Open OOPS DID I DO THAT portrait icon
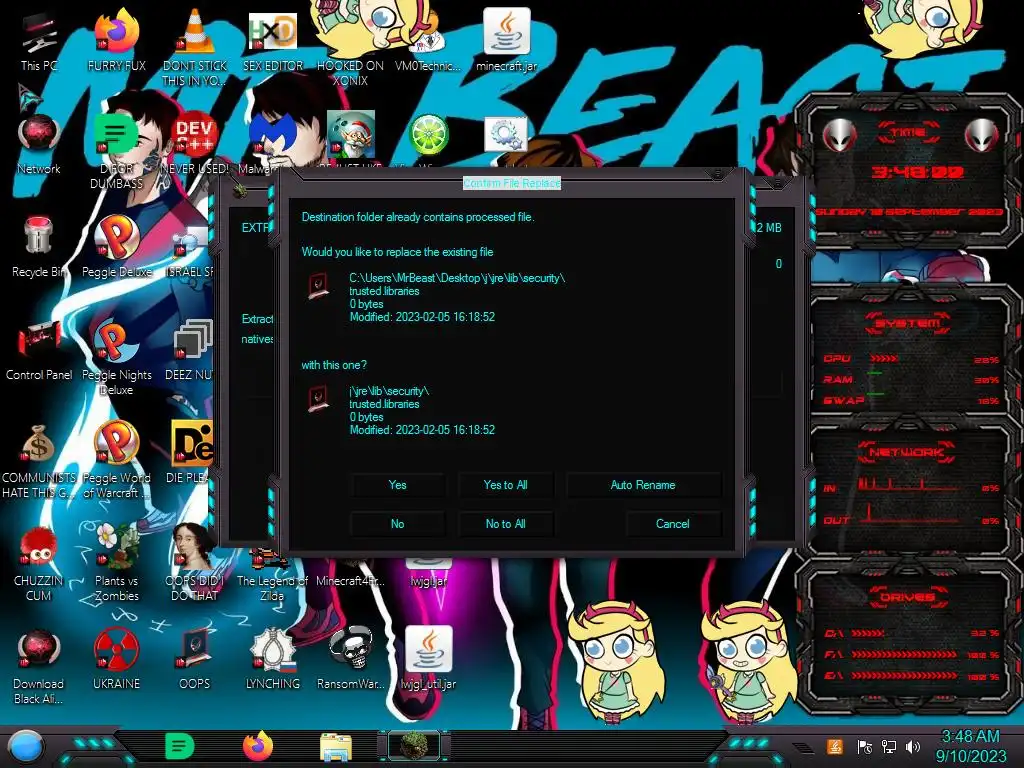 tap(195, 563)
